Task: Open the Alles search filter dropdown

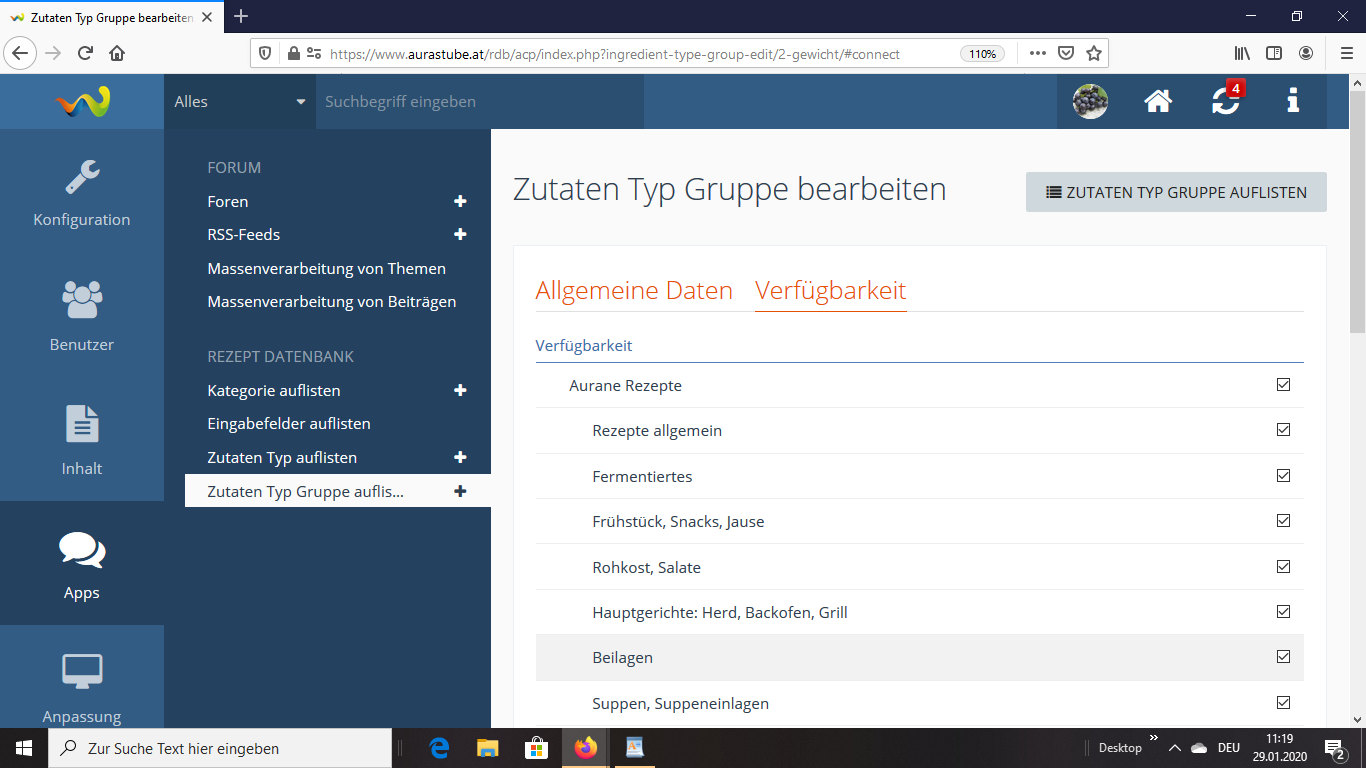Action: [240, 101]
